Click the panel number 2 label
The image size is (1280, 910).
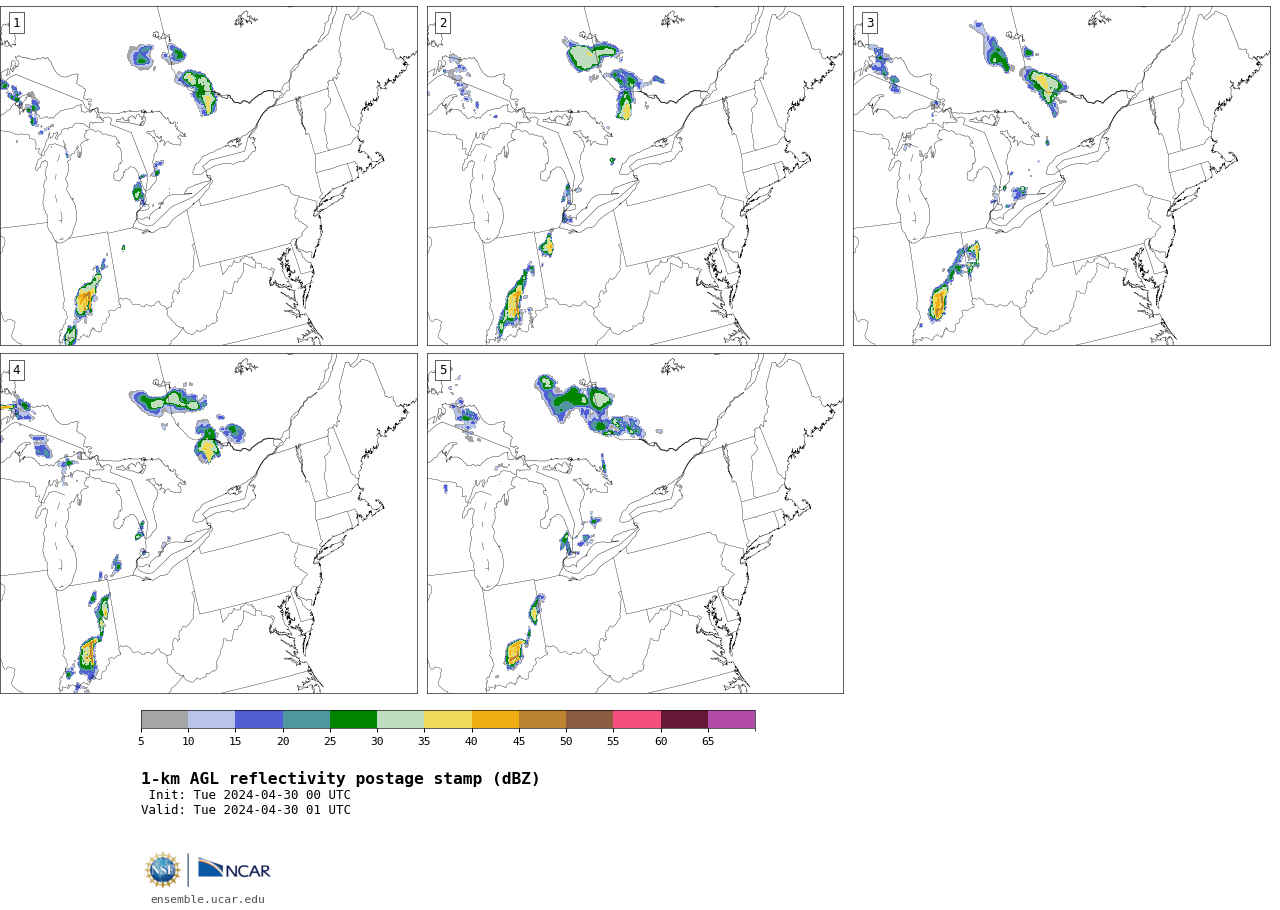point(443,23)
